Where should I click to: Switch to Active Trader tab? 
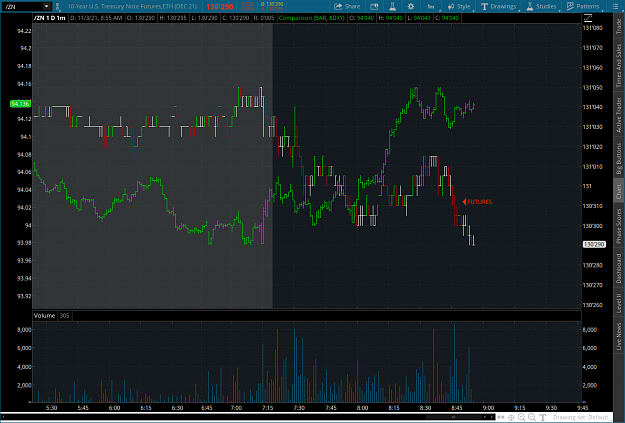coord(619,115)
